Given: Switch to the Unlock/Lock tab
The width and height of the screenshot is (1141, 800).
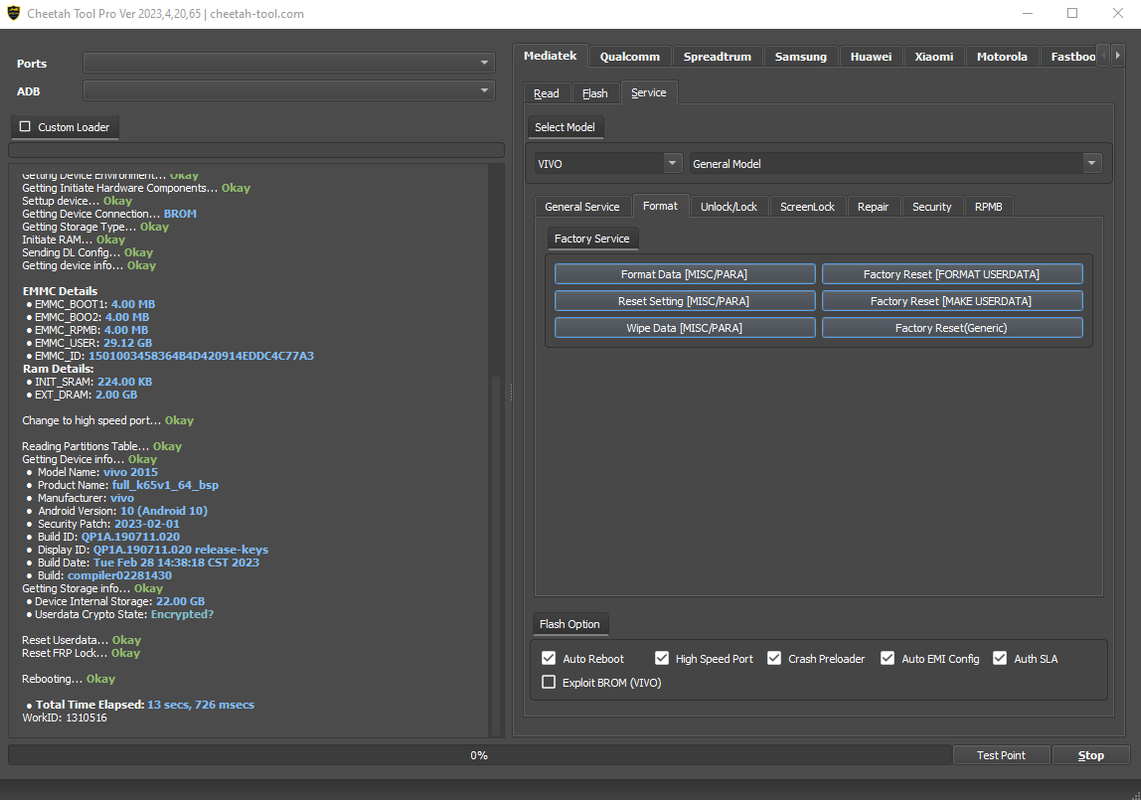Looking at the screenshot, I should click(728, 207).
